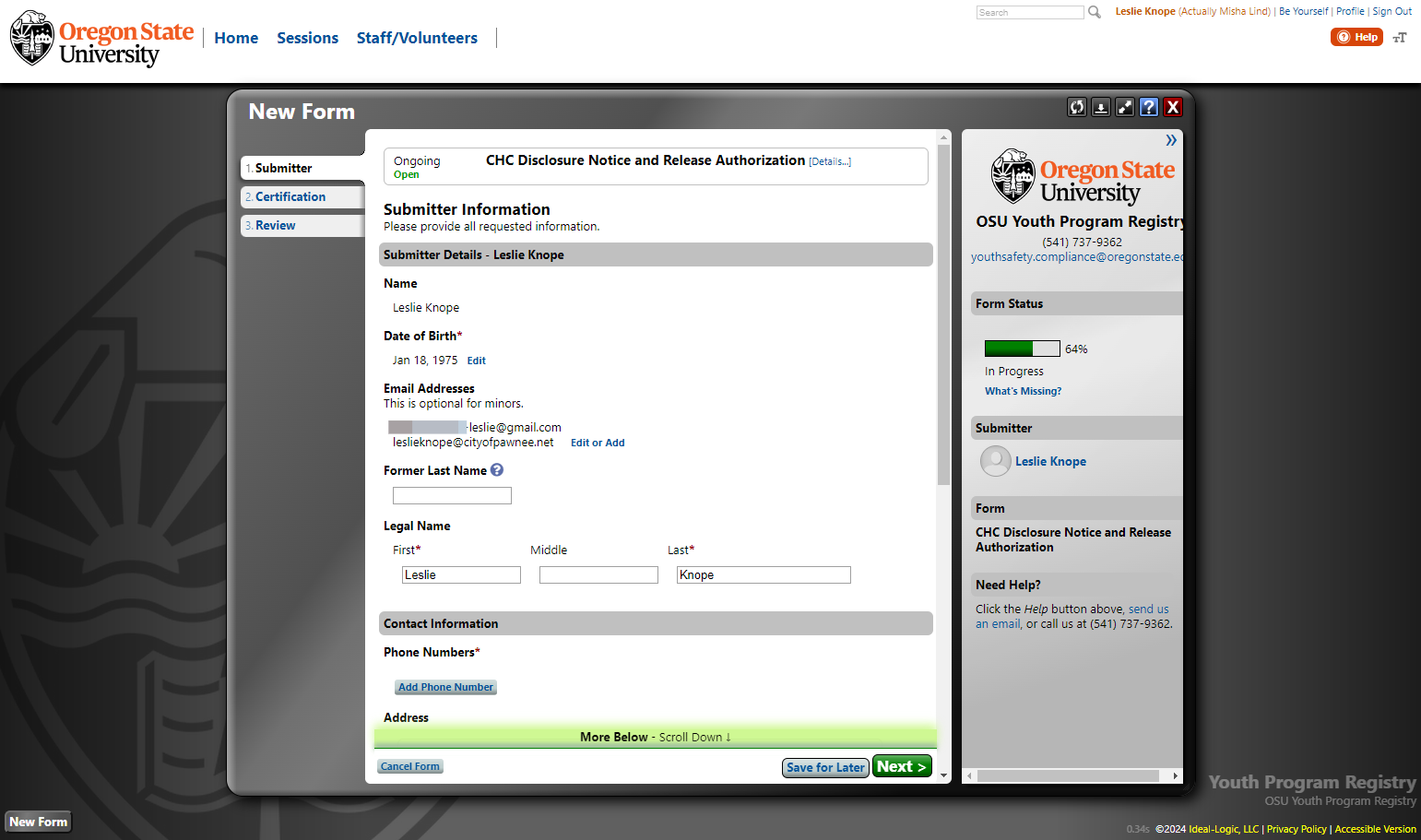Screen dimensions: 1421x840
Task: Click the 64% form progress bar
Action: (1023, 349)
